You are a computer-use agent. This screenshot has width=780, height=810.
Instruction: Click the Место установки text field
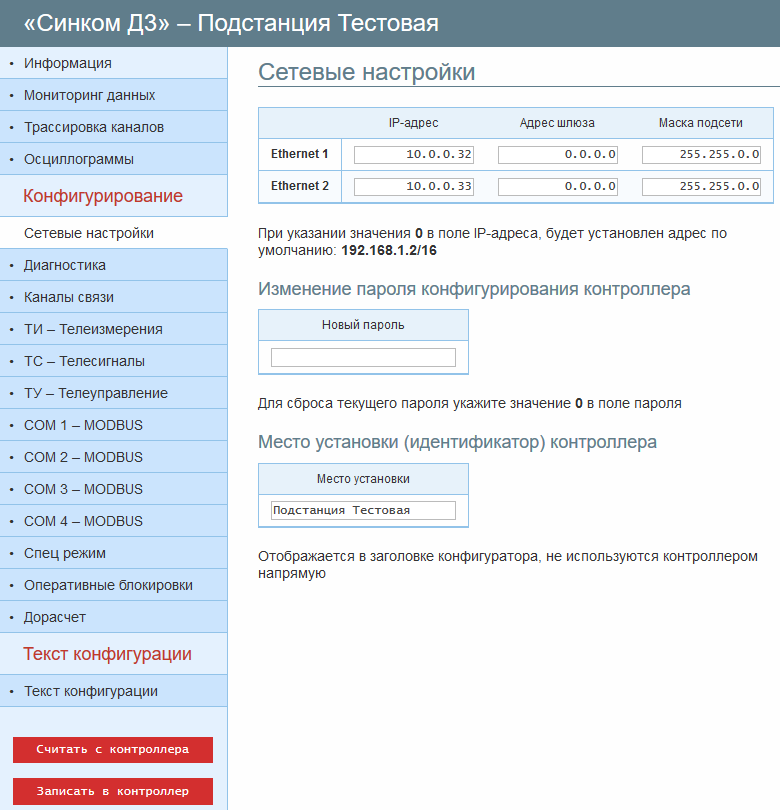coord(363,510)
